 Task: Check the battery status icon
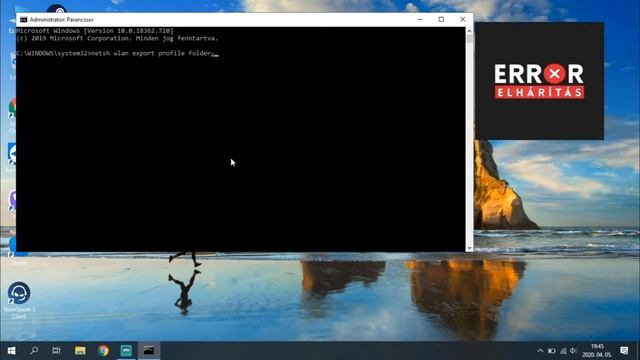[x=551, y=351]
